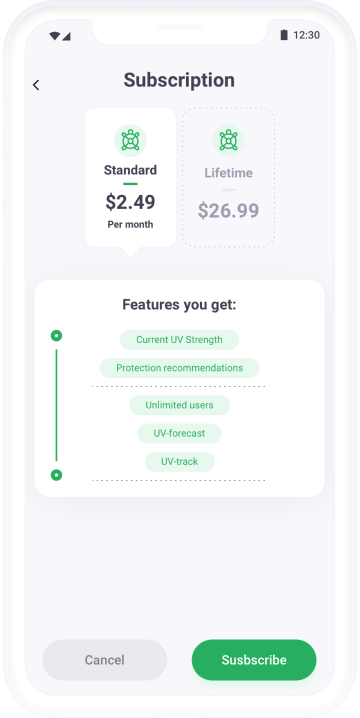Tap the cellular signal status icon
The image size is (360, 718).
[x=66, y=36]
